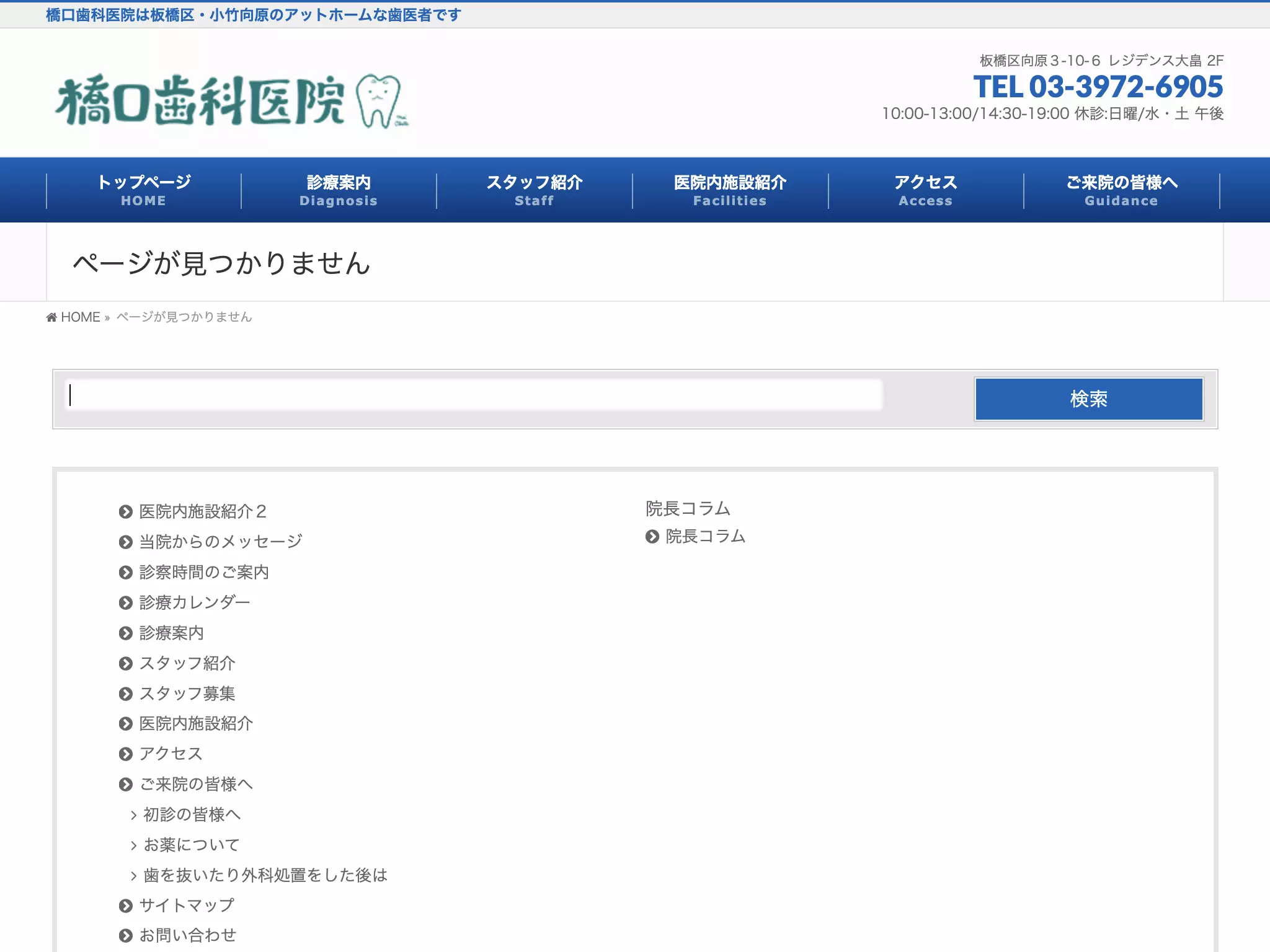The width and height of the screenshot is (1270, 952).
Task: Click the 院長コラム heading in right column
Action: [x=688, y=509]
